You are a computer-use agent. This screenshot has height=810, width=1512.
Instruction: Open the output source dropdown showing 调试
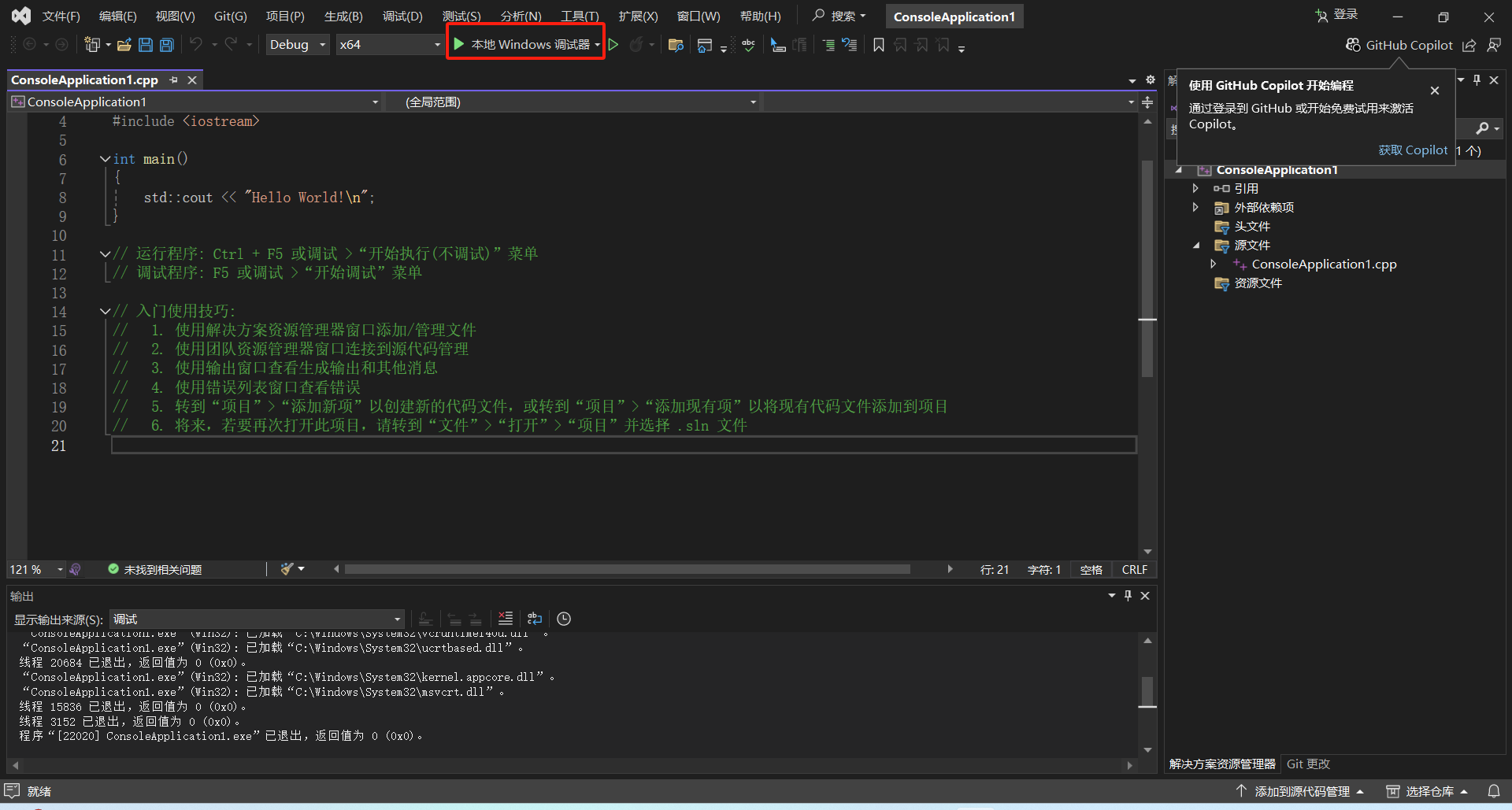click(257, 619)
